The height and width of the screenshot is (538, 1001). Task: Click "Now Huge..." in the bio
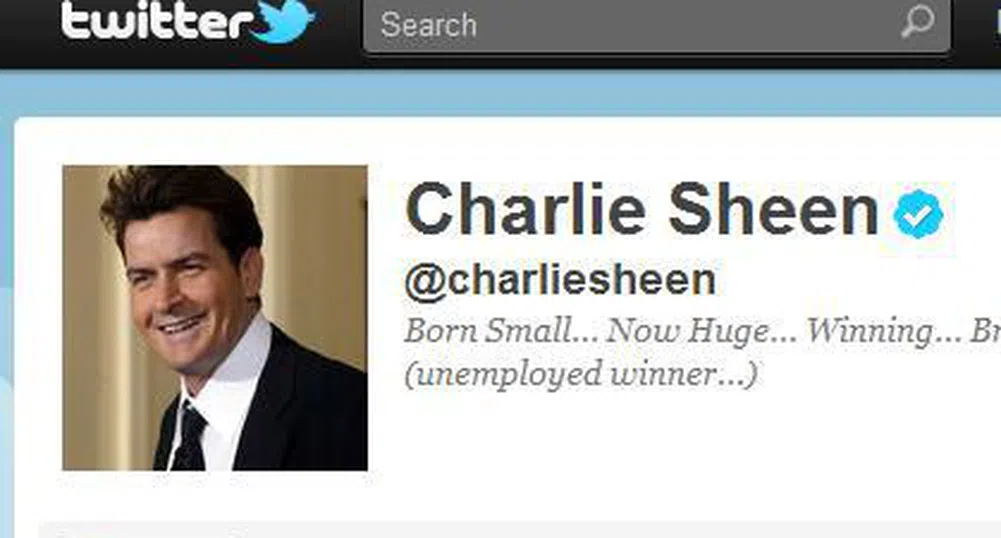tap(702, 332)
